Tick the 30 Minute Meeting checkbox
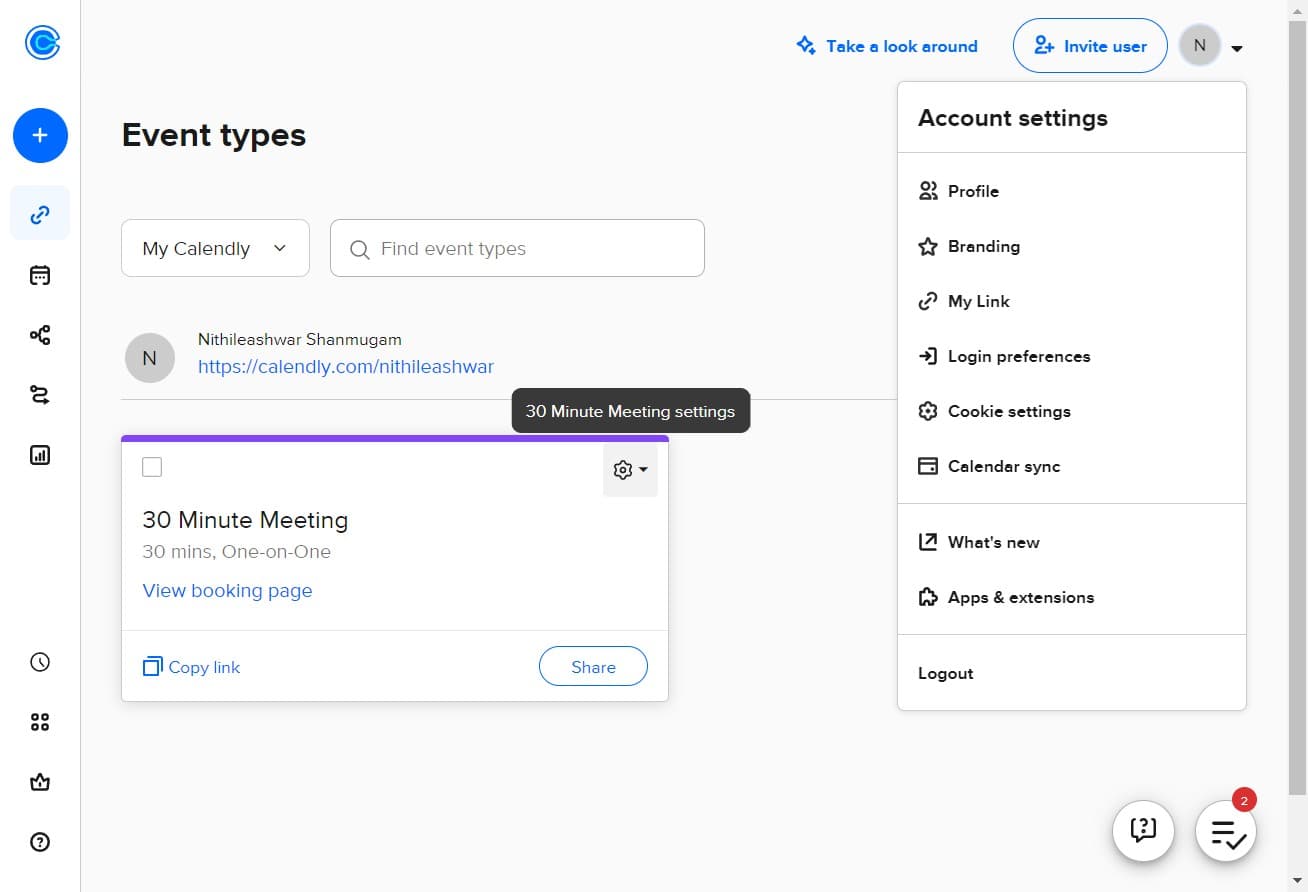Image resolution: width=1308 pixels, height=892 pixels. pos(152,467)
